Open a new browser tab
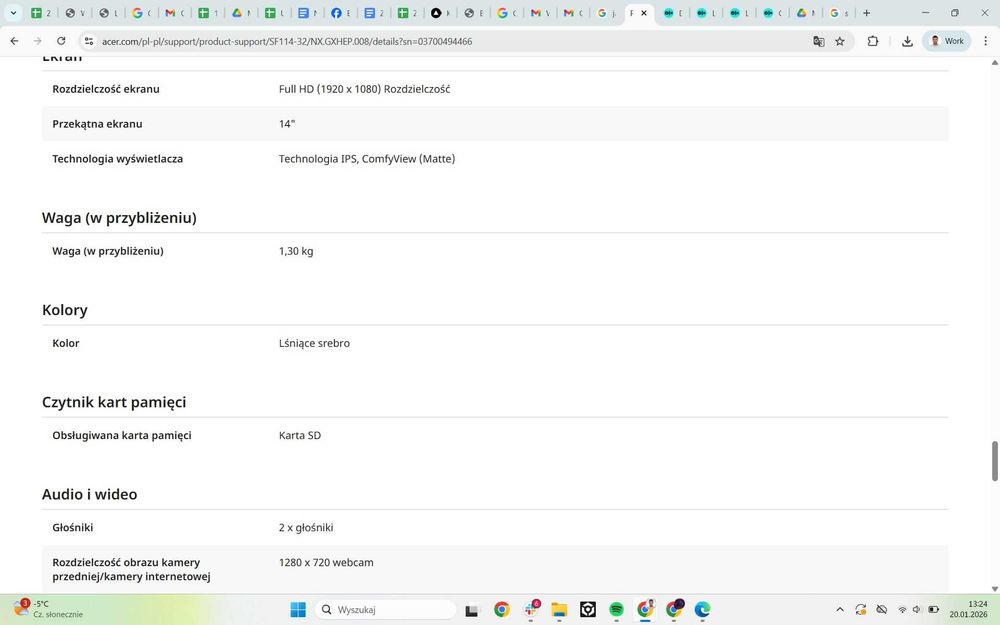 (866, 13)
